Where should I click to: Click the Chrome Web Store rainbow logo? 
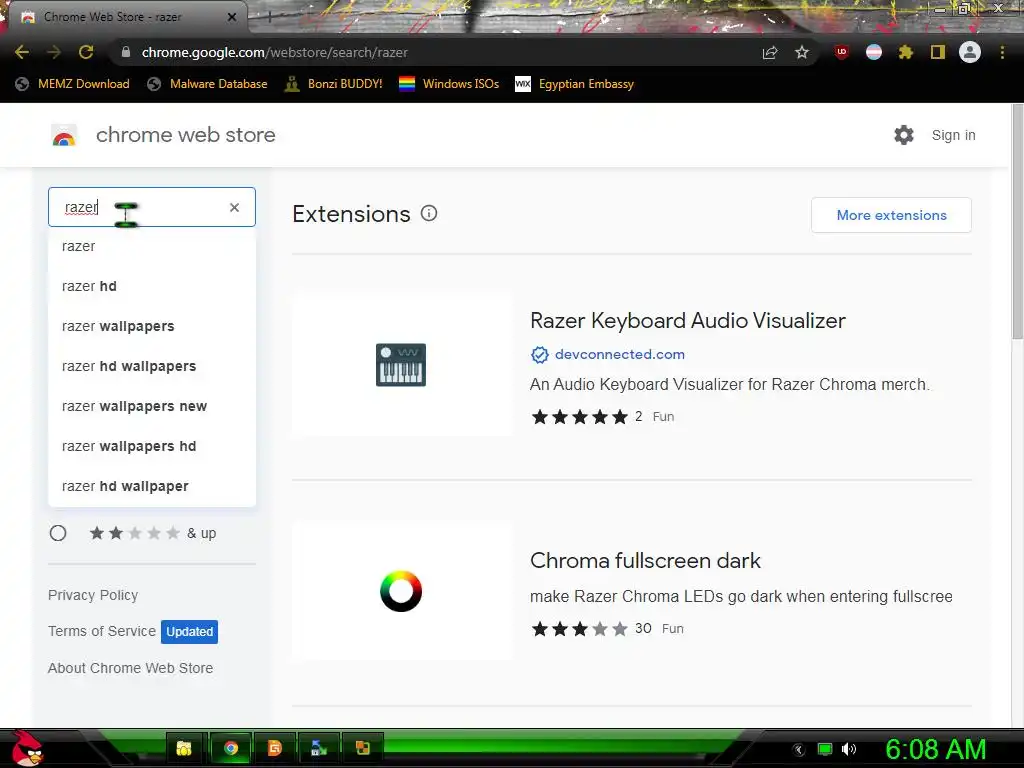click(x=64, y=135)
